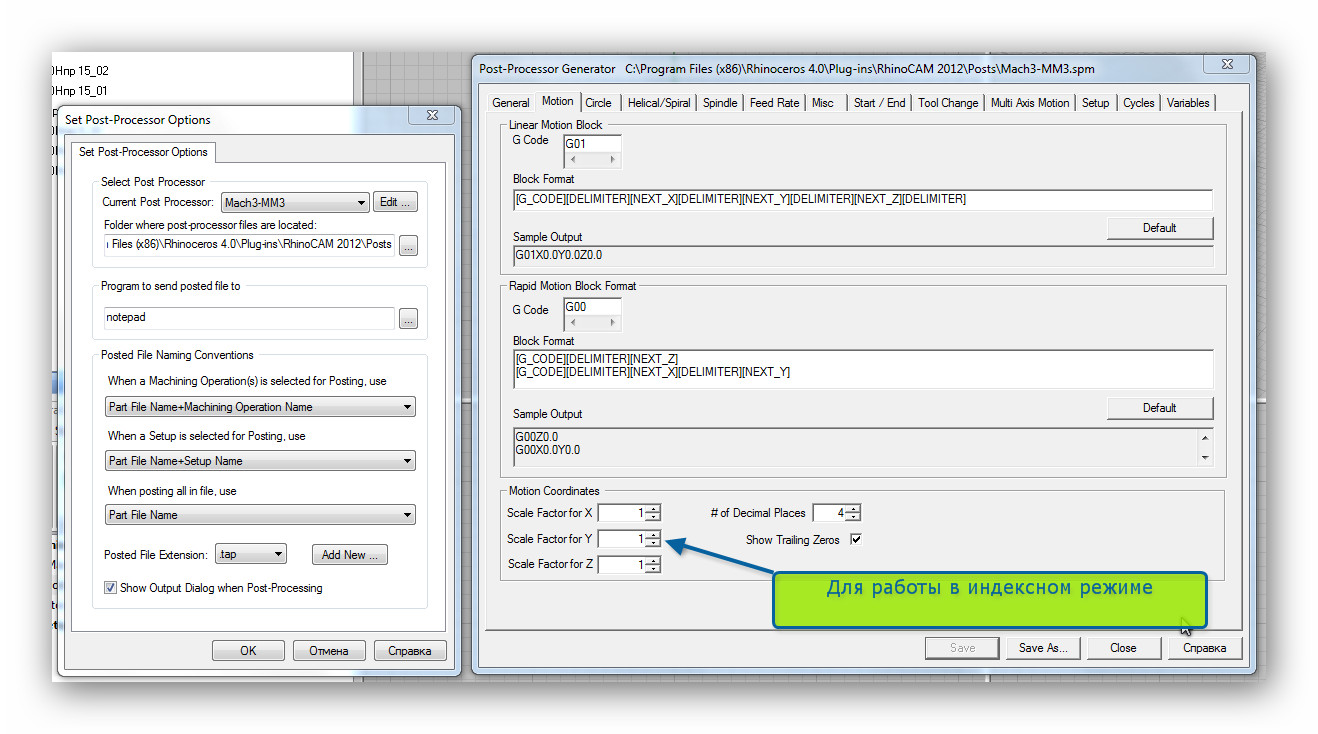Click Edit button for post processor
The height and width of the screenshot is (734, 1318).
396,202
